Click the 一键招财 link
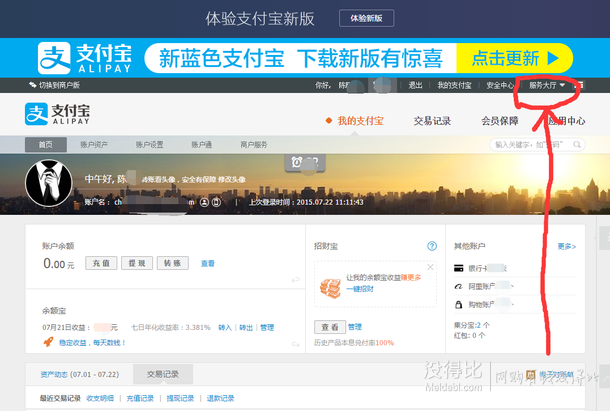Viewport: 610px width, 411px height. click(x=360, y=289)
